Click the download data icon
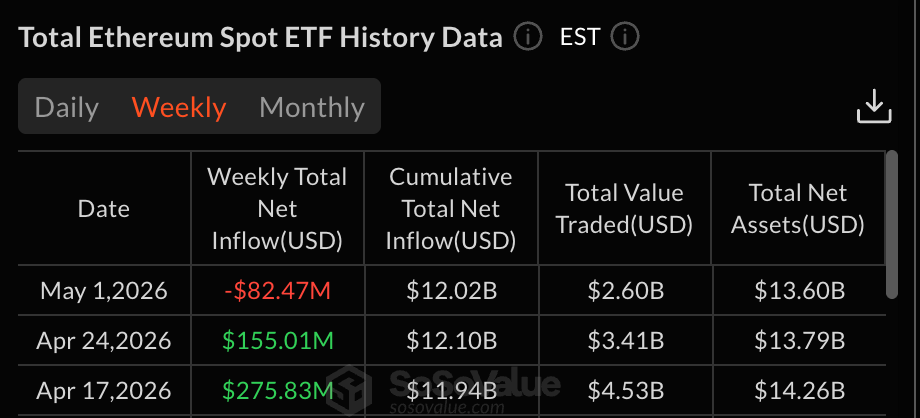Viewport: 920px width, 418px height. point(874,107)
